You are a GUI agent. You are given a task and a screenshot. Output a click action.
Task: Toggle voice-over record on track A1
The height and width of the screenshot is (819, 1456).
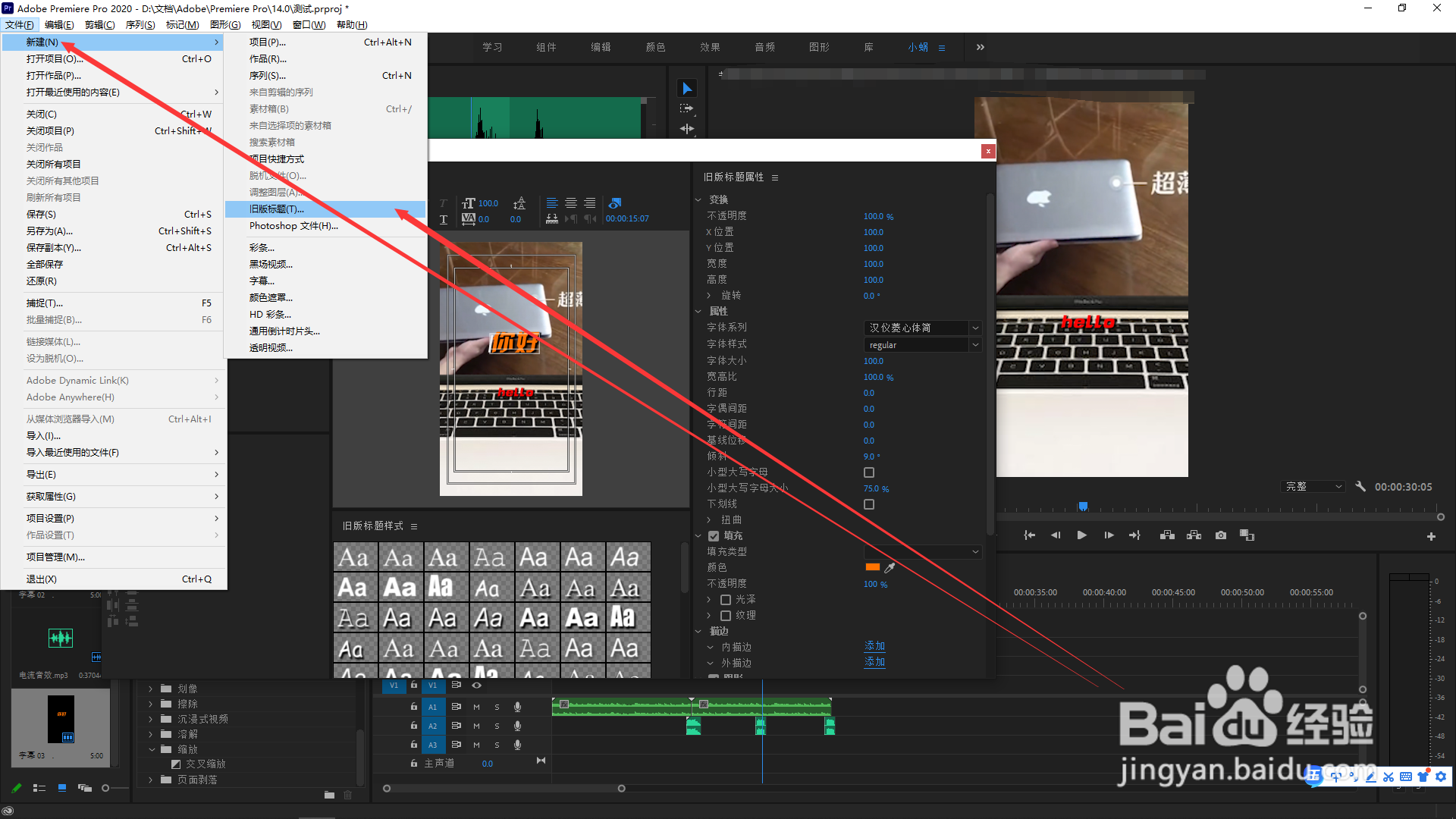(x=517, y=707)
